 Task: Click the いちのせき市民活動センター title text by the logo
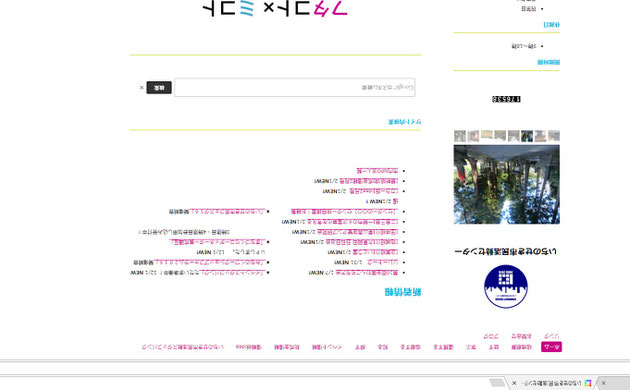505,251
